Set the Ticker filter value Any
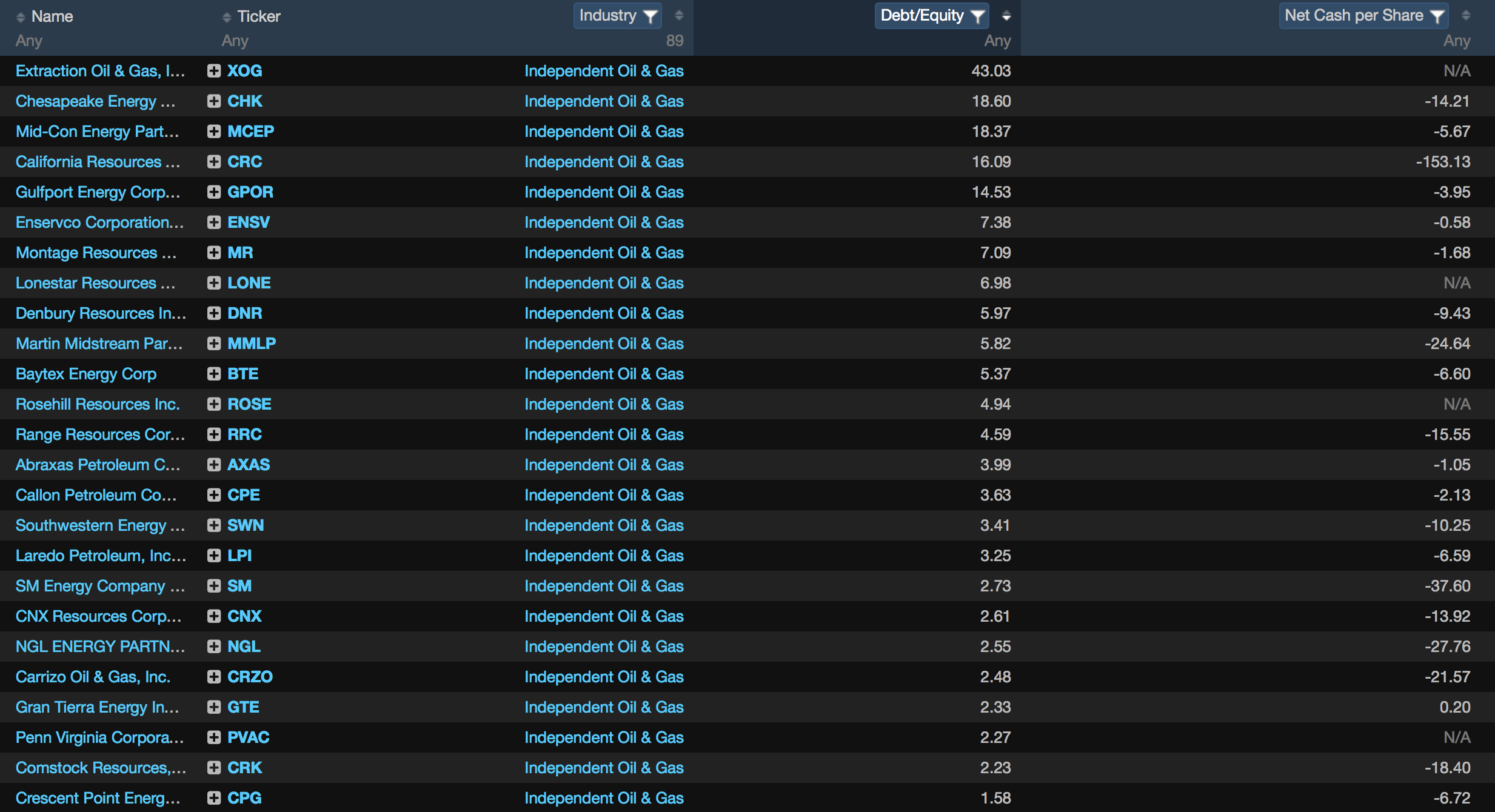 point(235,41)
